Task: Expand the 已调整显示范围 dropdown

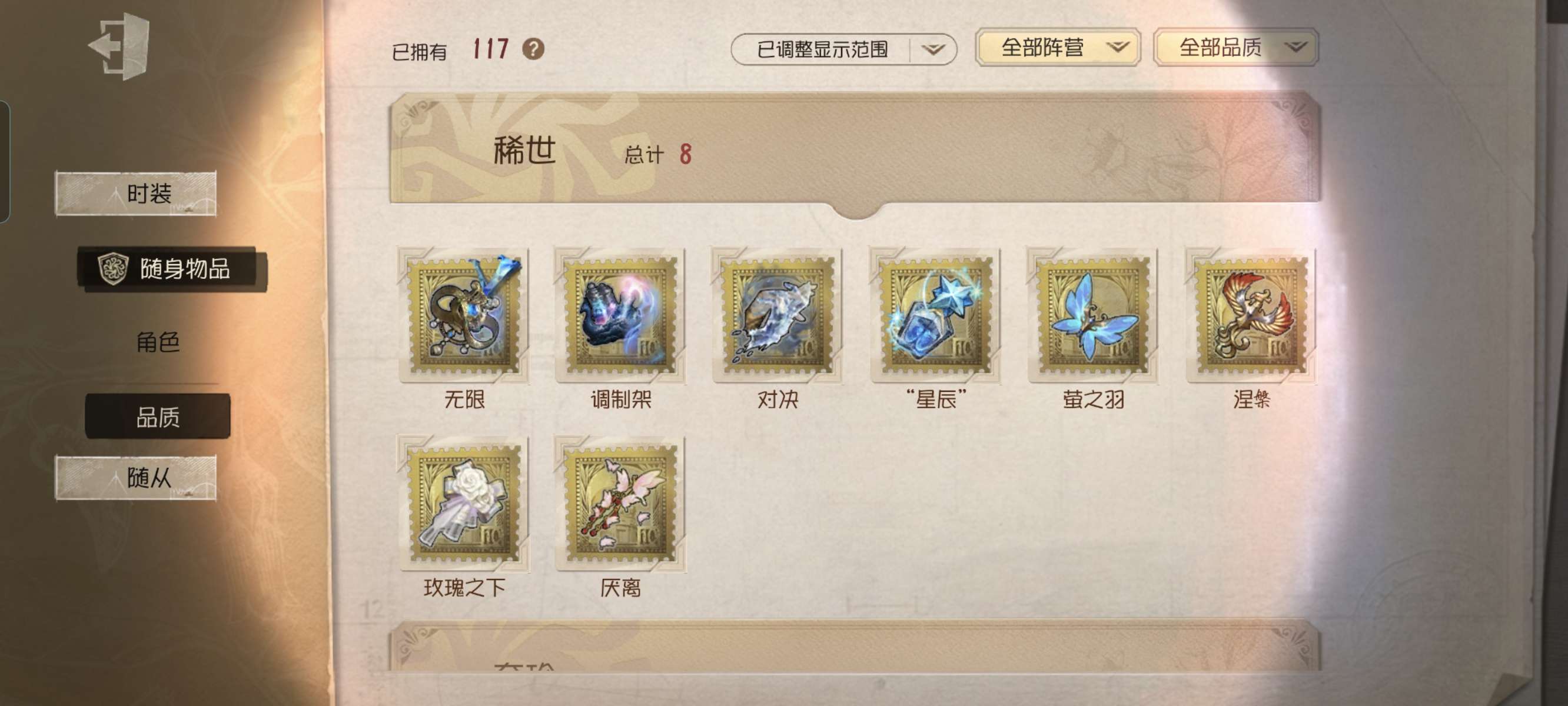Action: [843, 49]
